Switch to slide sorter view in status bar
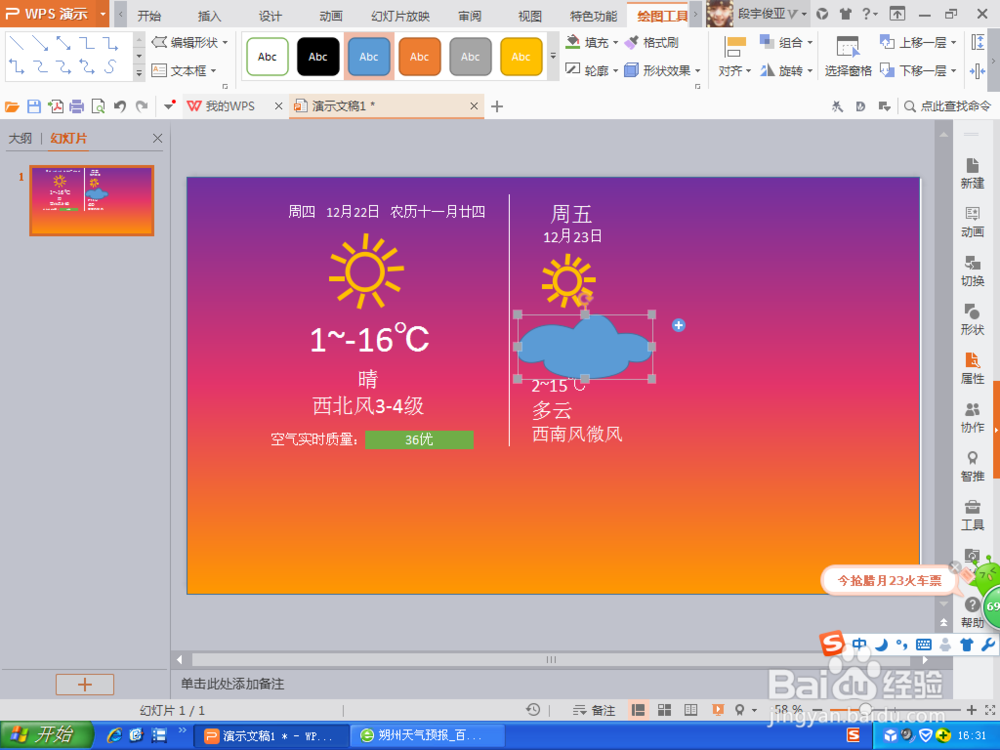The width and height of the screenshot is (1000, 750). point(664,709)
